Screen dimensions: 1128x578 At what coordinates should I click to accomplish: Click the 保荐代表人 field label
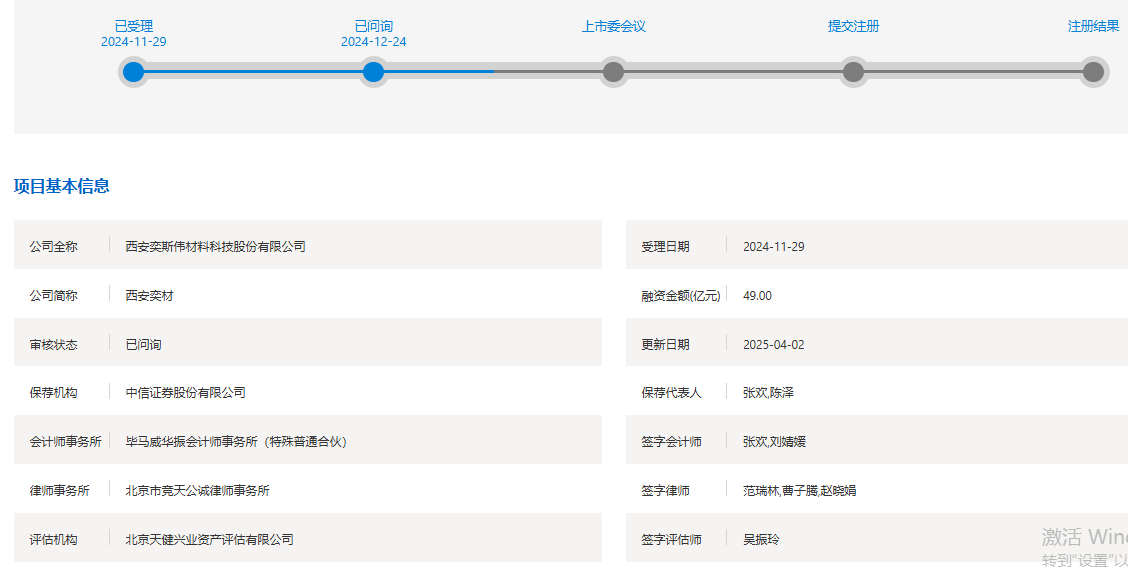(x=671, y=392)
